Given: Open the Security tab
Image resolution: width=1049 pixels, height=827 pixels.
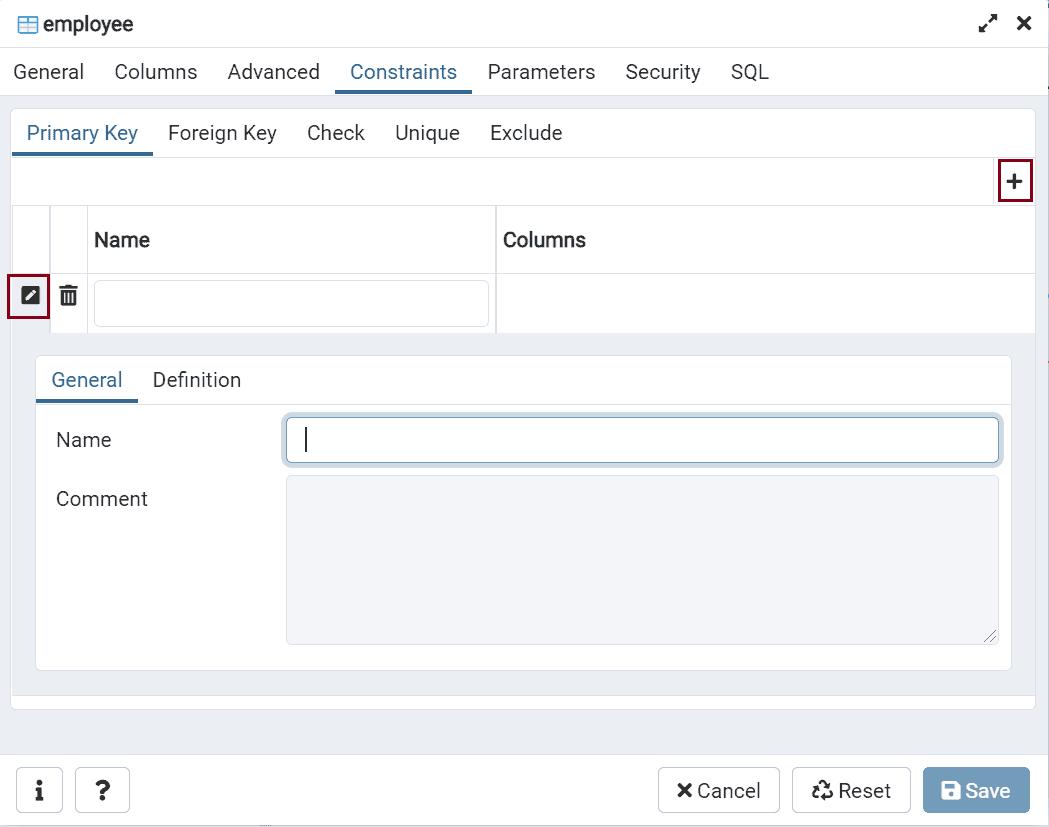Looking at the screenshot, I should pos(662,72).
